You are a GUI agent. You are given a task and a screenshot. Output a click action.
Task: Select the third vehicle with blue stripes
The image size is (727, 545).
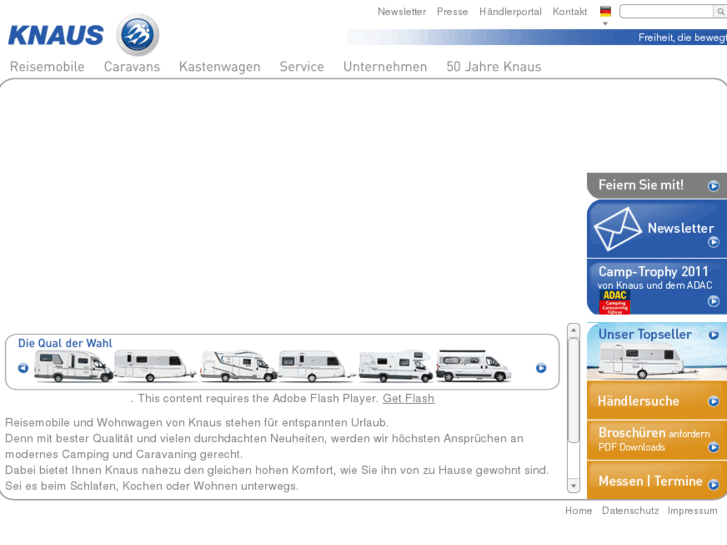[x=238, y=366]
